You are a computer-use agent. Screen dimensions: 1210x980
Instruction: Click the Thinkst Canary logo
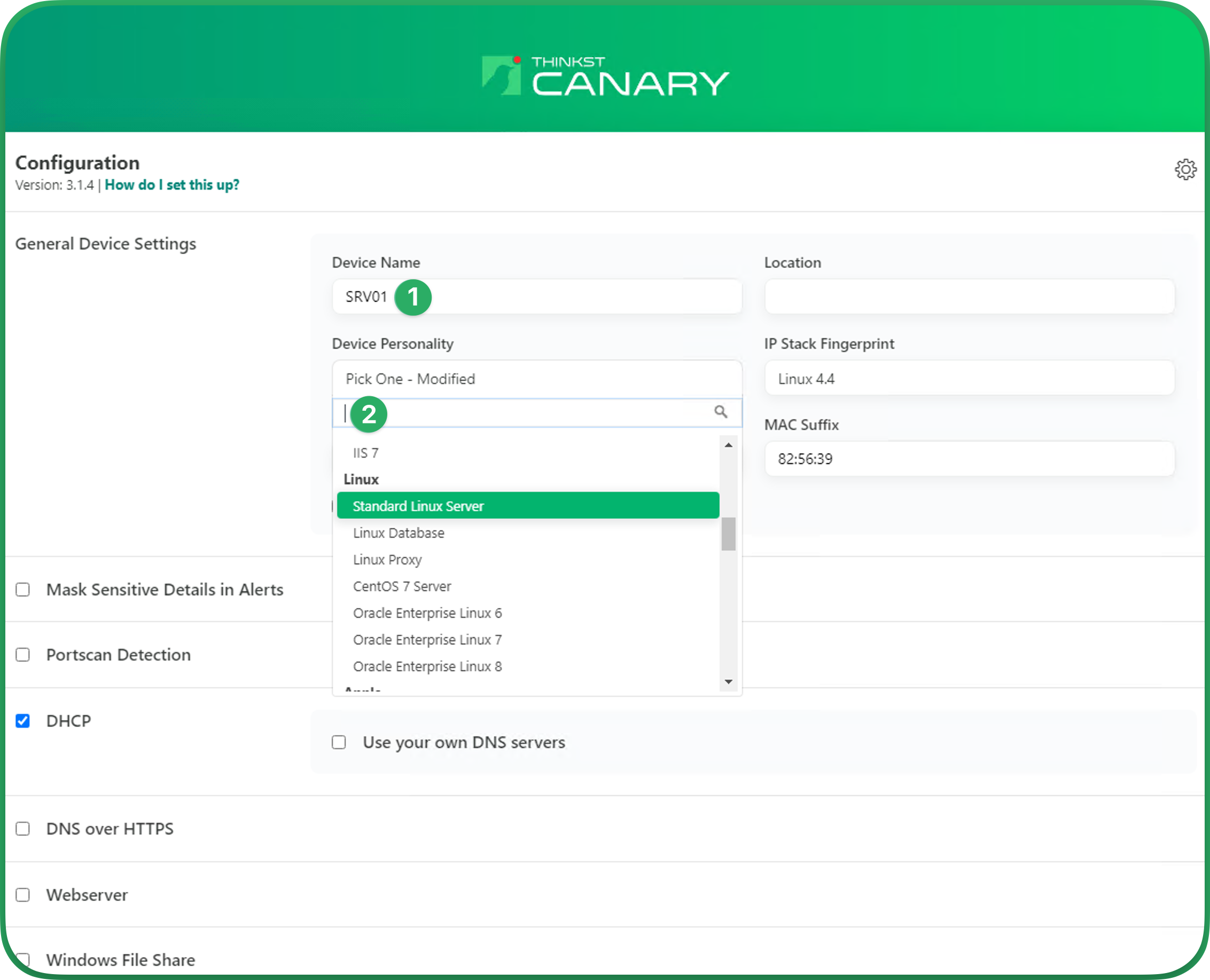(605, 76)
